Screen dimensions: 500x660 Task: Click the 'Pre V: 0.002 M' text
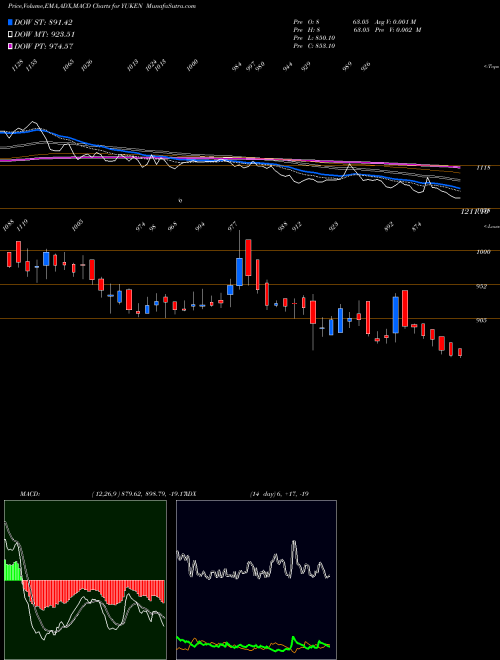pyautogui.click(x=398, y=29)
